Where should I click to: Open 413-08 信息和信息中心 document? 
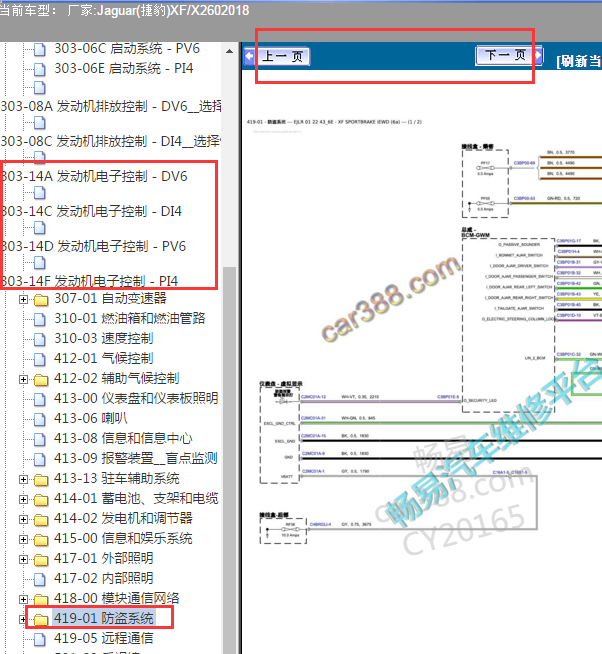[123, 439]
